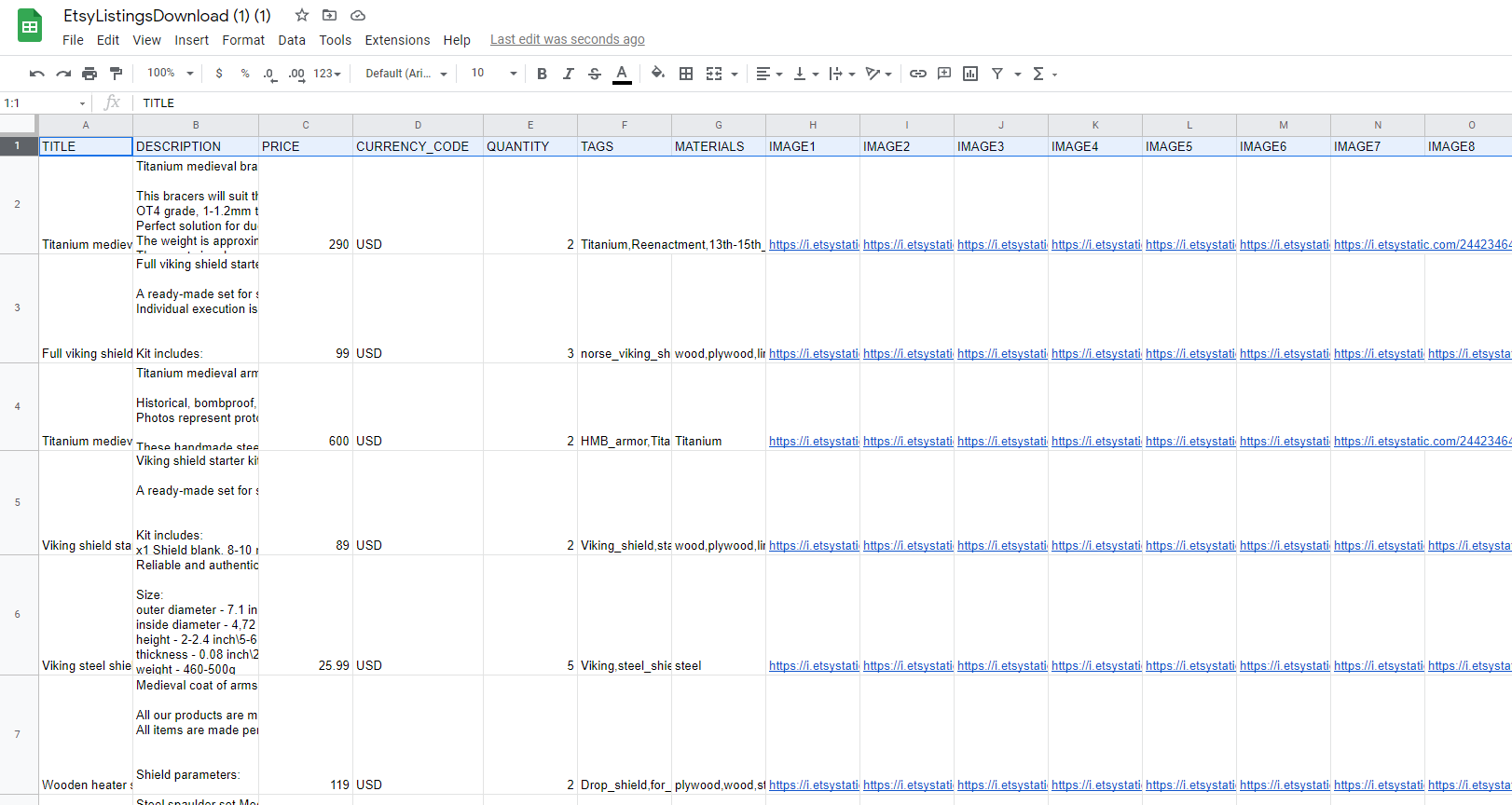Open the IMAGE1 link in row 2

[x=813, y=244]
